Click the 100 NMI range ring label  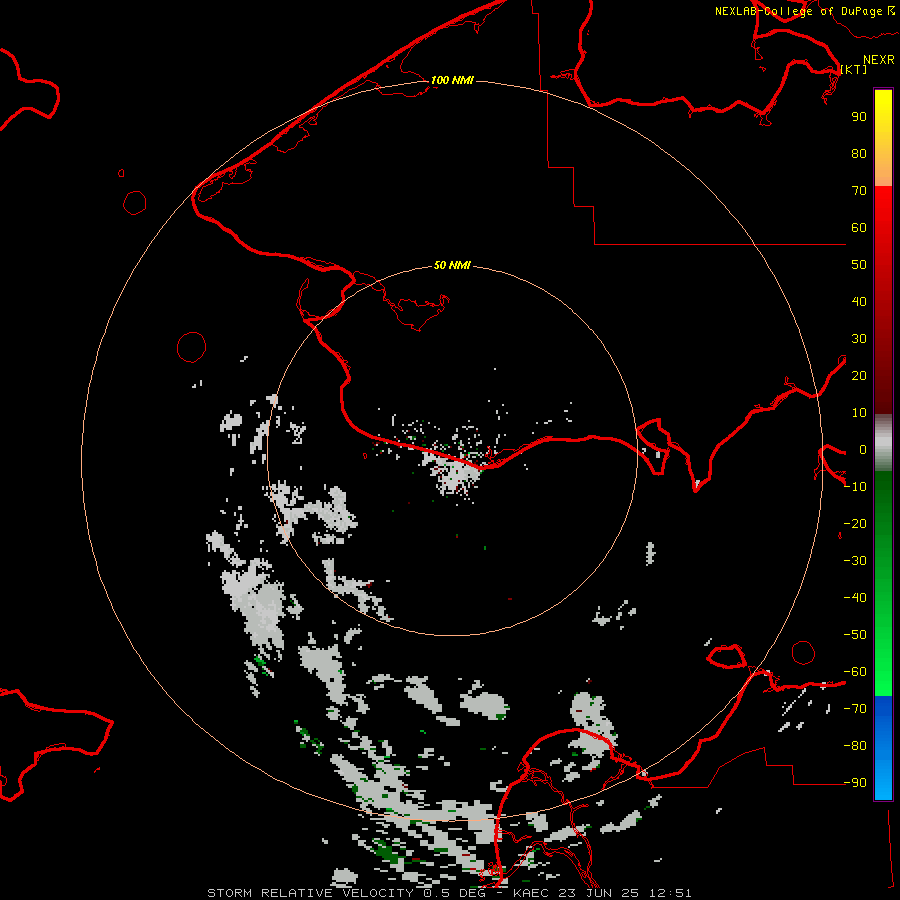tap(452, 80)
